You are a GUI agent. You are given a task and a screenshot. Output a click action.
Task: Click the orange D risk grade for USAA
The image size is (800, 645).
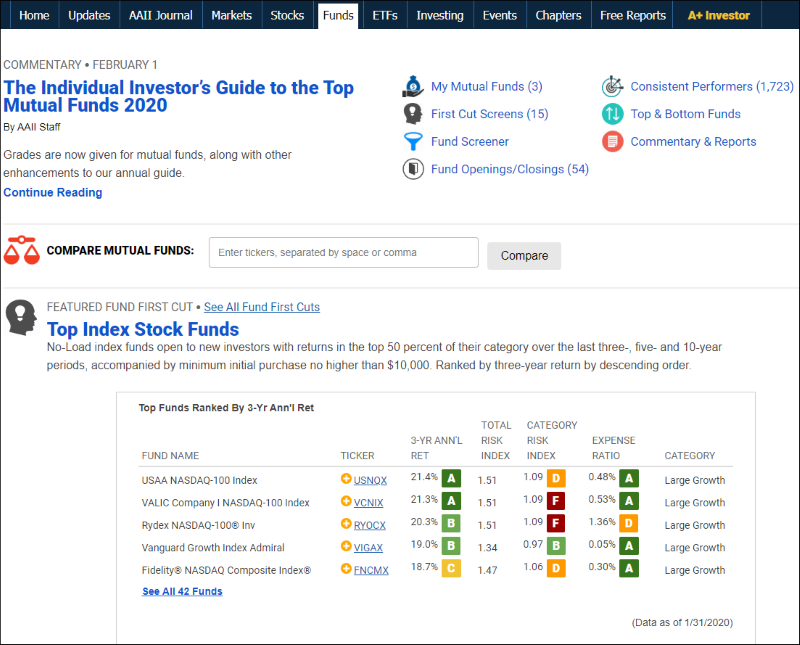coord(556,479)
